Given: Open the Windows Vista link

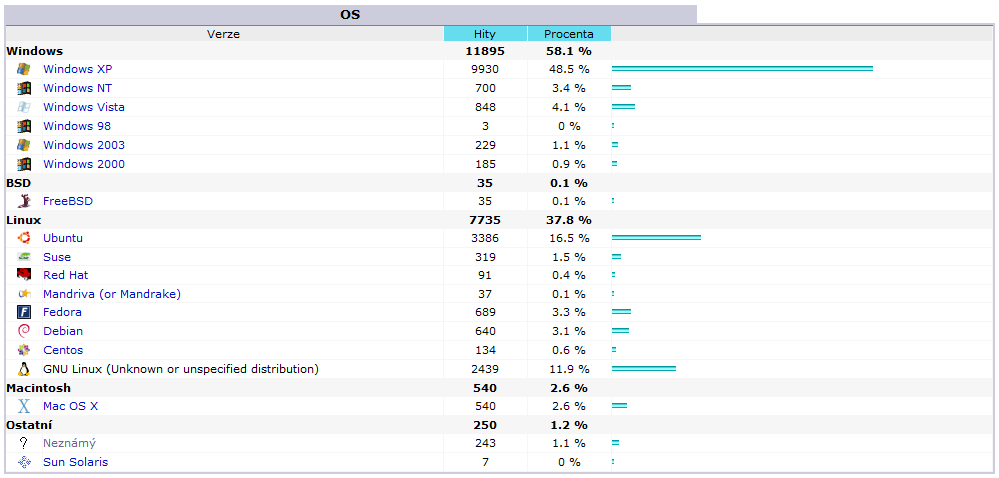Looking at the screenshot, I should (x=84, y=107).
